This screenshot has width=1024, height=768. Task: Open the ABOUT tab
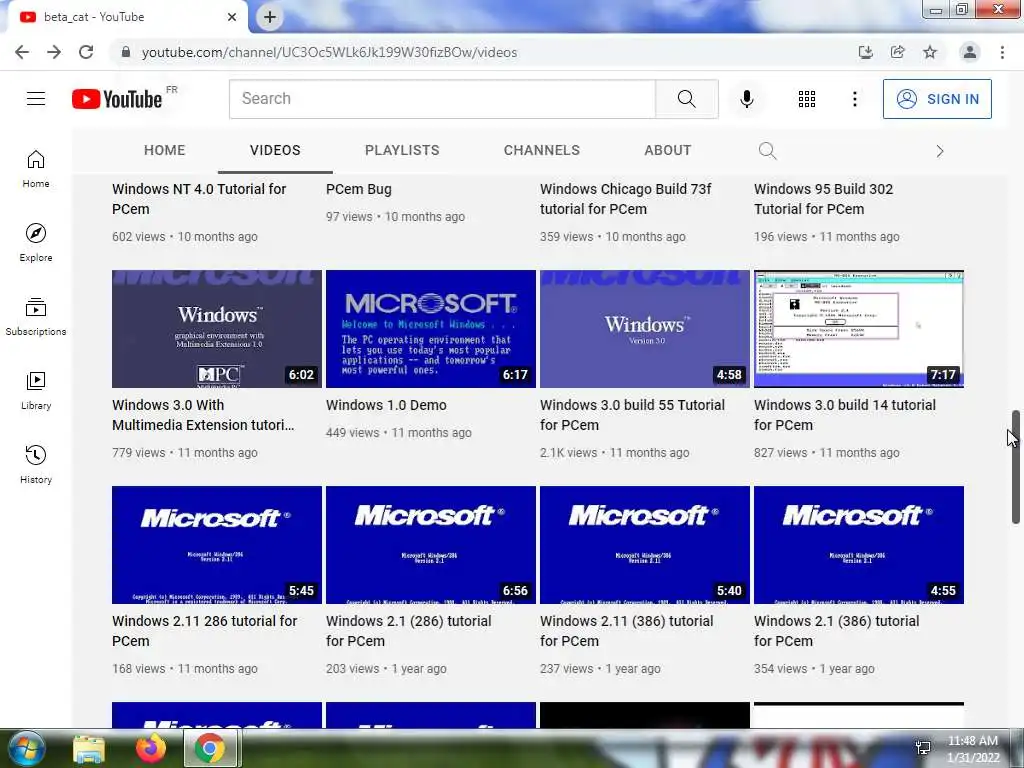point(667,150)
